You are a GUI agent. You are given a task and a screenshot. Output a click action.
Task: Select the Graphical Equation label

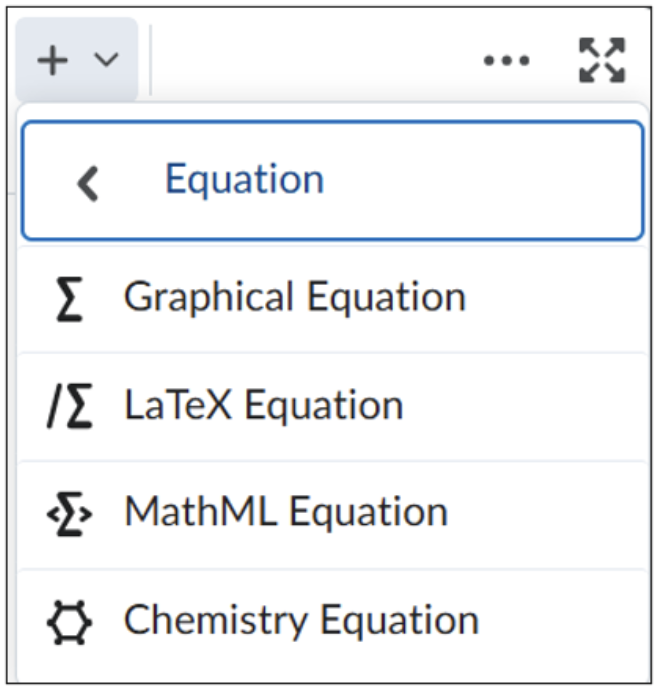295,297
